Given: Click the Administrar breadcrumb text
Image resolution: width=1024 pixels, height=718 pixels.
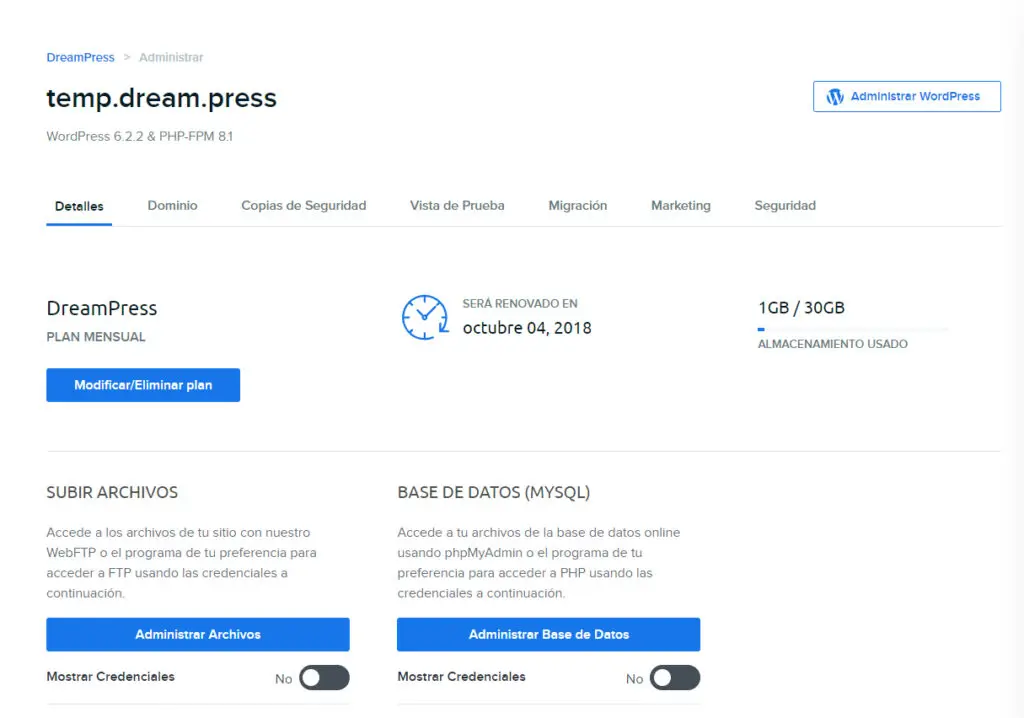Looking at the screenshot, I should 171,57.
